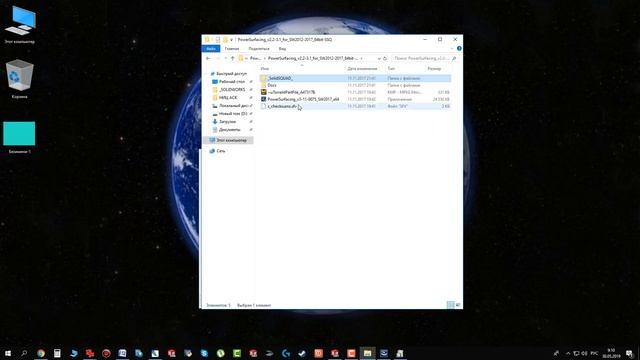Open the _SolidSQUAD_ folder row
Viewport: 640px width, 360px height.
pos(355,78)
